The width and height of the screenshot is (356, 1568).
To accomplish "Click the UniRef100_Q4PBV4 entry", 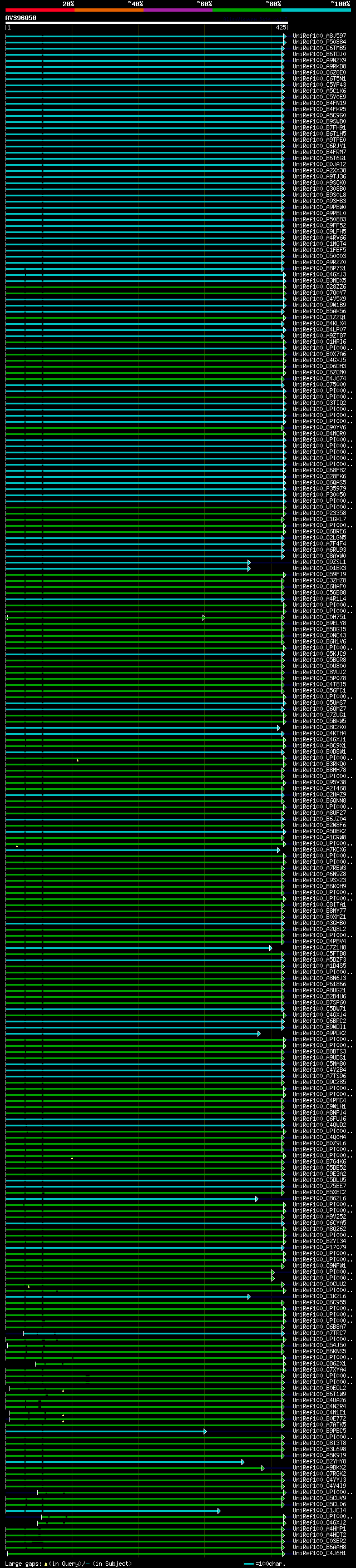I will tap(319, 941).
